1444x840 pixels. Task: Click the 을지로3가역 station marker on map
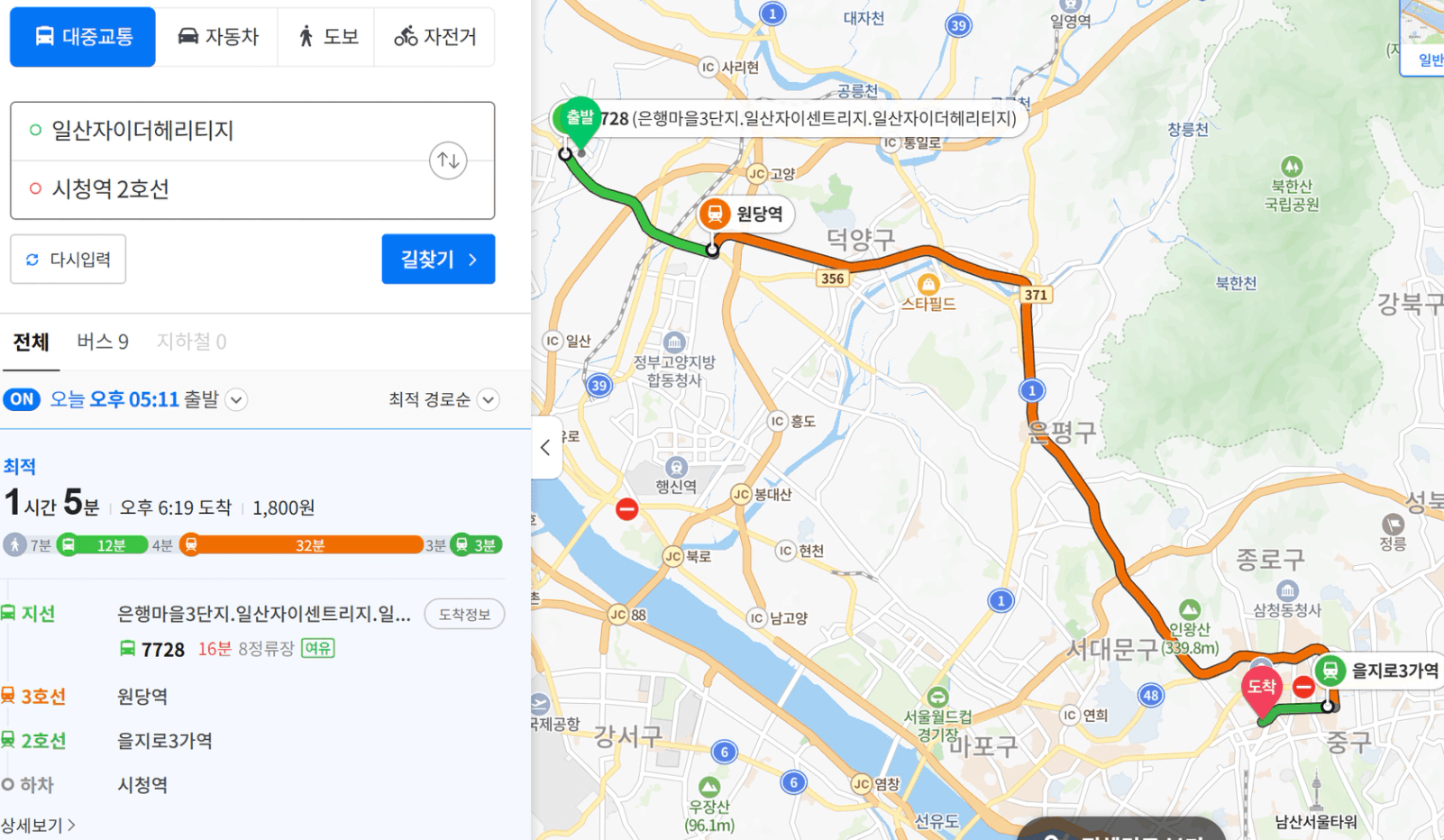[1330, 671]
